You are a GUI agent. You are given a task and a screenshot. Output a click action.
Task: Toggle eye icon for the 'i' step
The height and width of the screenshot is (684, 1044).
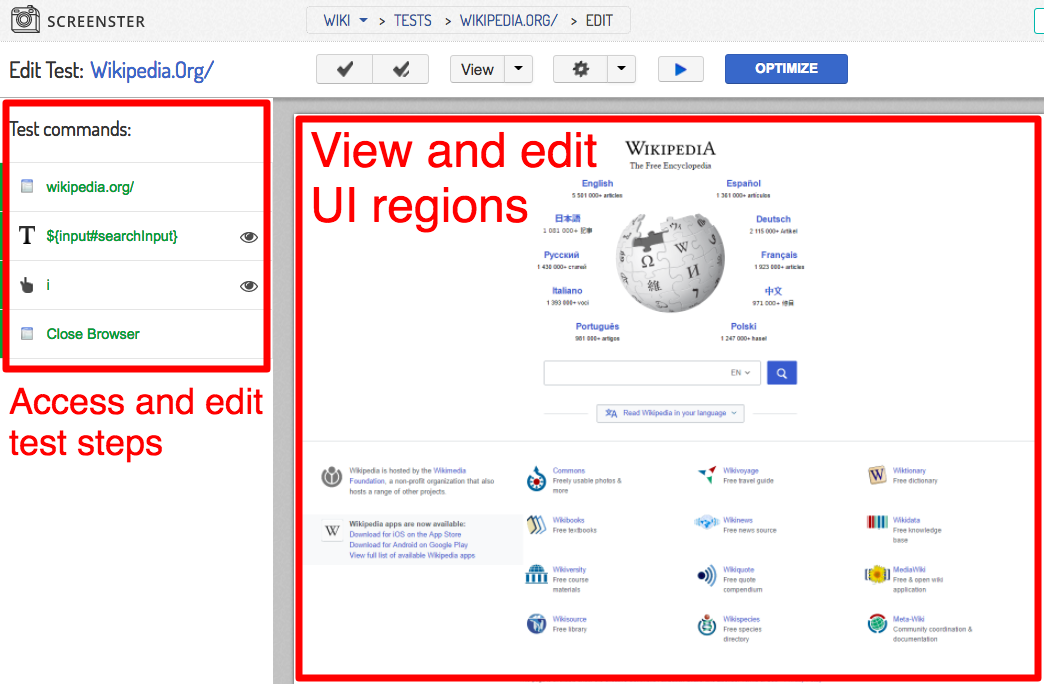click(x=249, y=286)
